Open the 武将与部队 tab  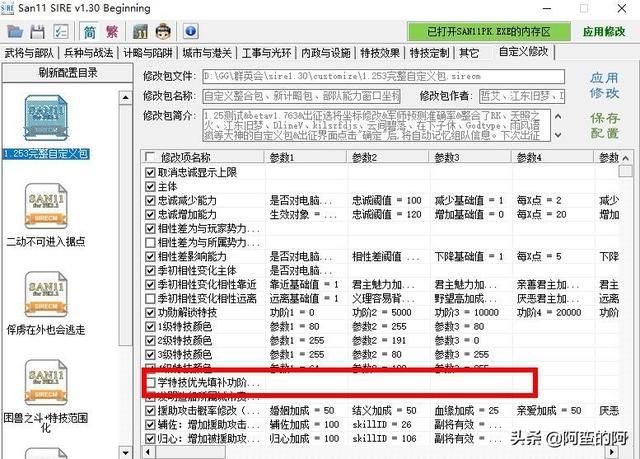point(29,53)
